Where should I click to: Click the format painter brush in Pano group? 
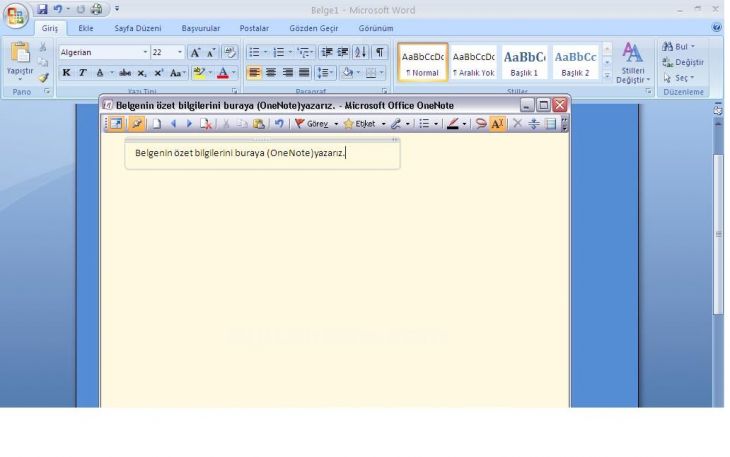[43, 78]
